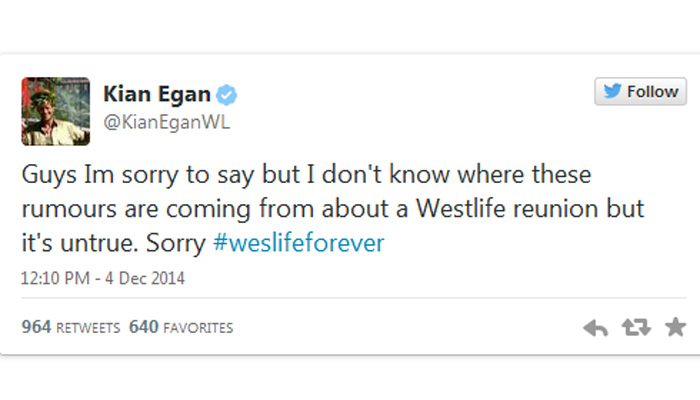Open the #weslifeforever hashtag

coord(298,243)
